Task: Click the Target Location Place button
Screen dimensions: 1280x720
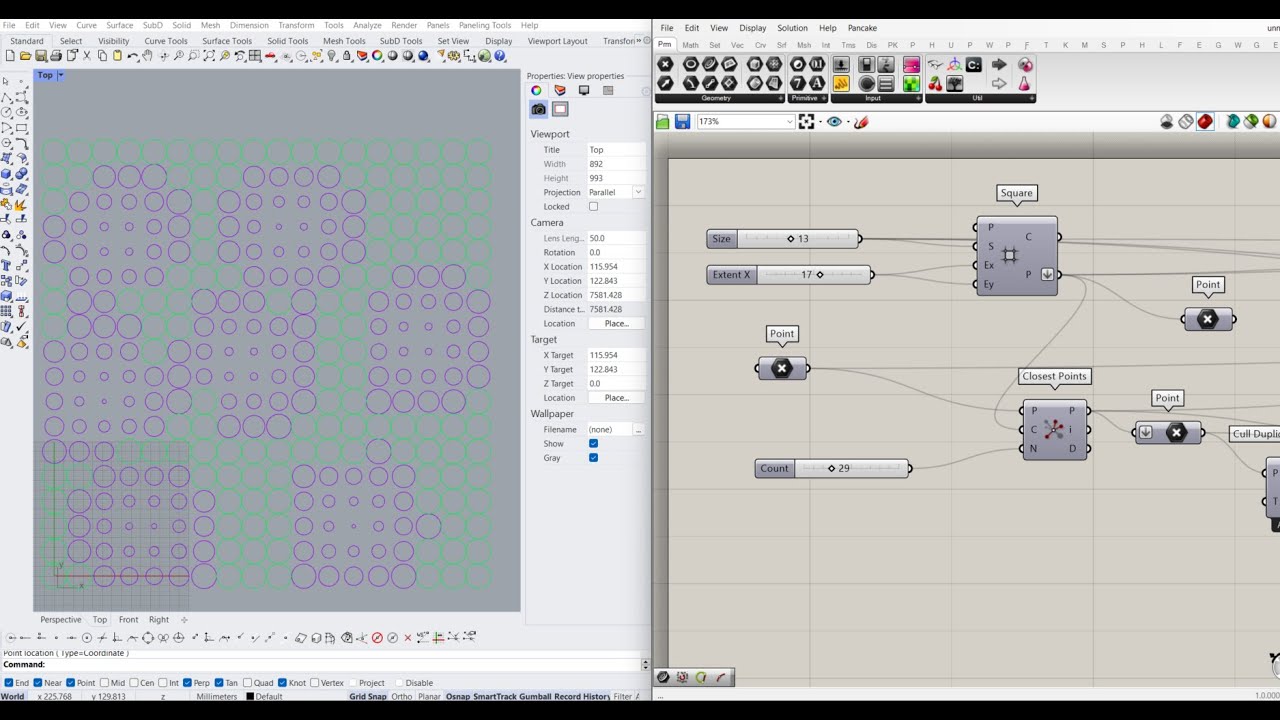Action: point(616,398)
